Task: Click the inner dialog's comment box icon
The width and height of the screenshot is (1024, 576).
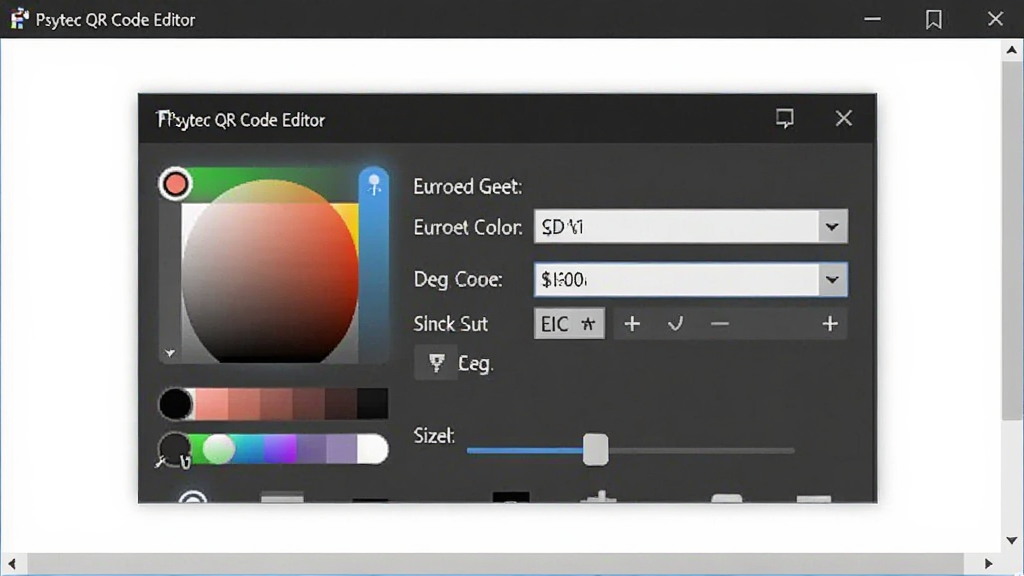Action: tap(785, 118)
